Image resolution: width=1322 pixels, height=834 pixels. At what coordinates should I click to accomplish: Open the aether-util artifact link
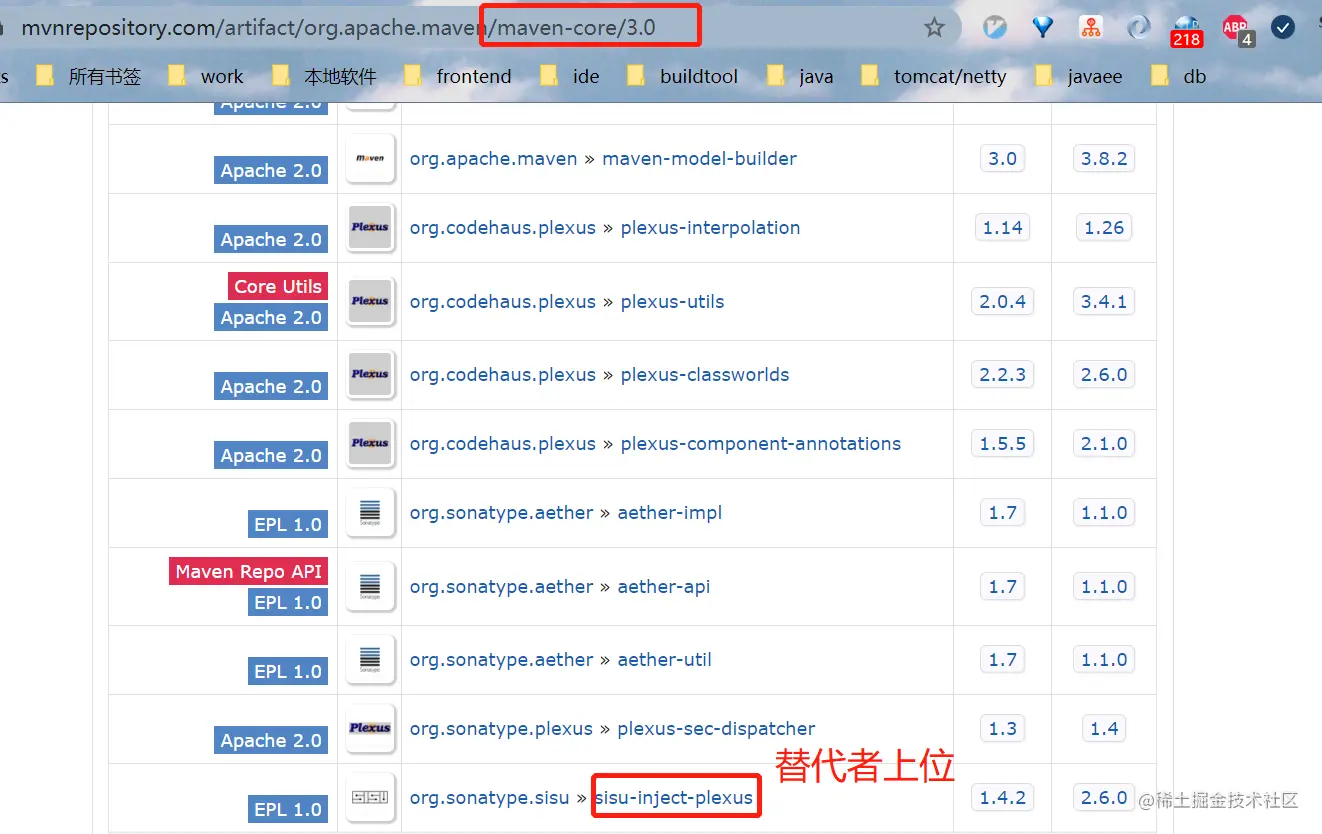click(x=665, y=659)
